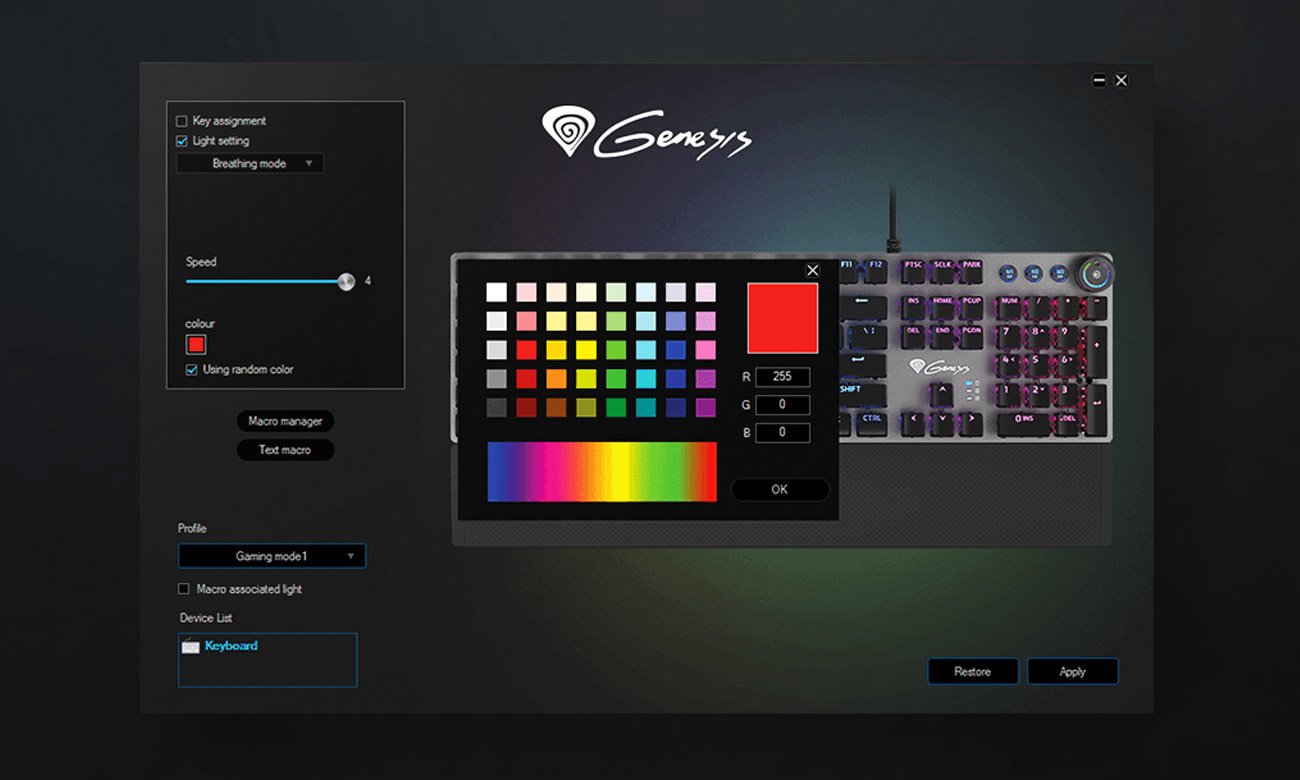Click the right CTRL key on keyboard image
The image size is (1300, 780).
[872, 424]
